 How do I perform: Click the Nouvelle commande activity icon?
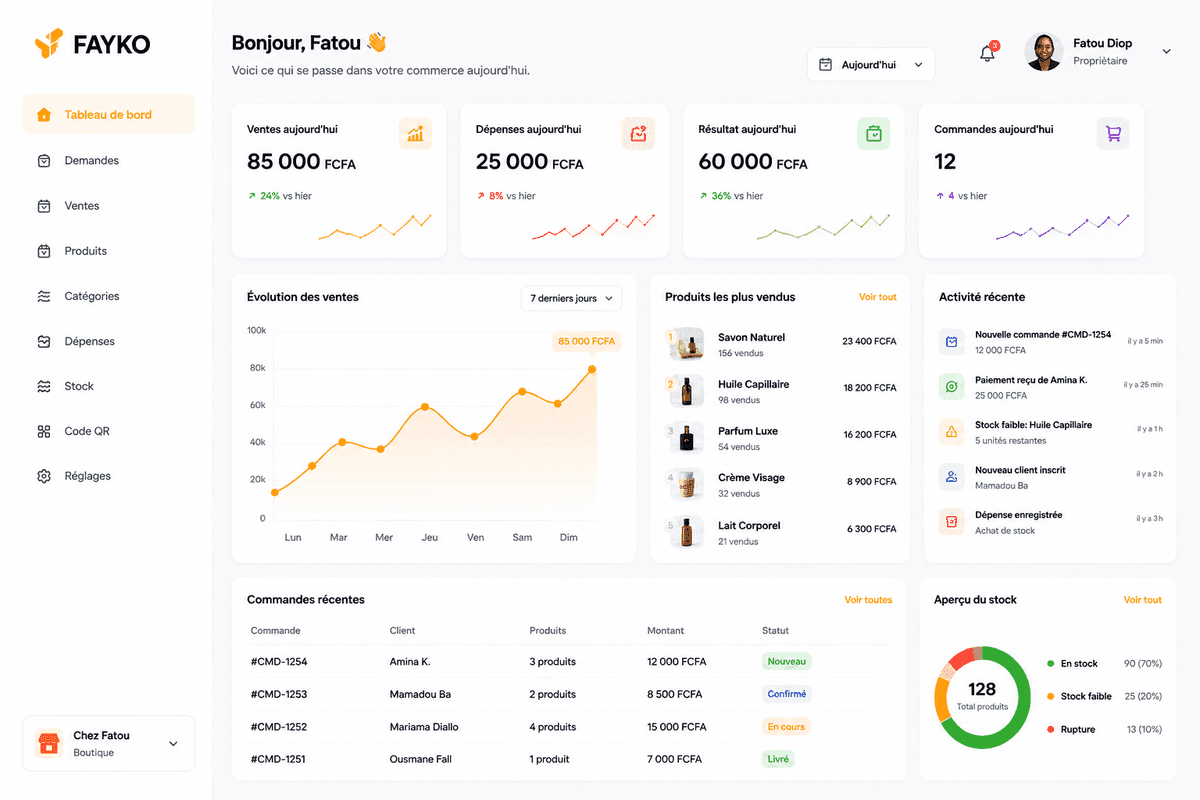(x=951, y=342)
